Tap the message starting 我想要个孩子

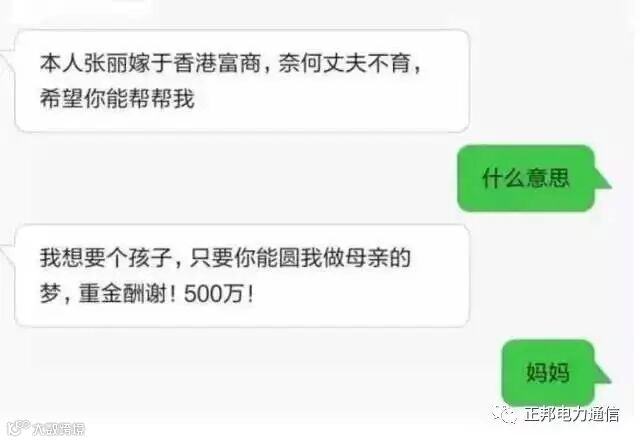(242, 275)
